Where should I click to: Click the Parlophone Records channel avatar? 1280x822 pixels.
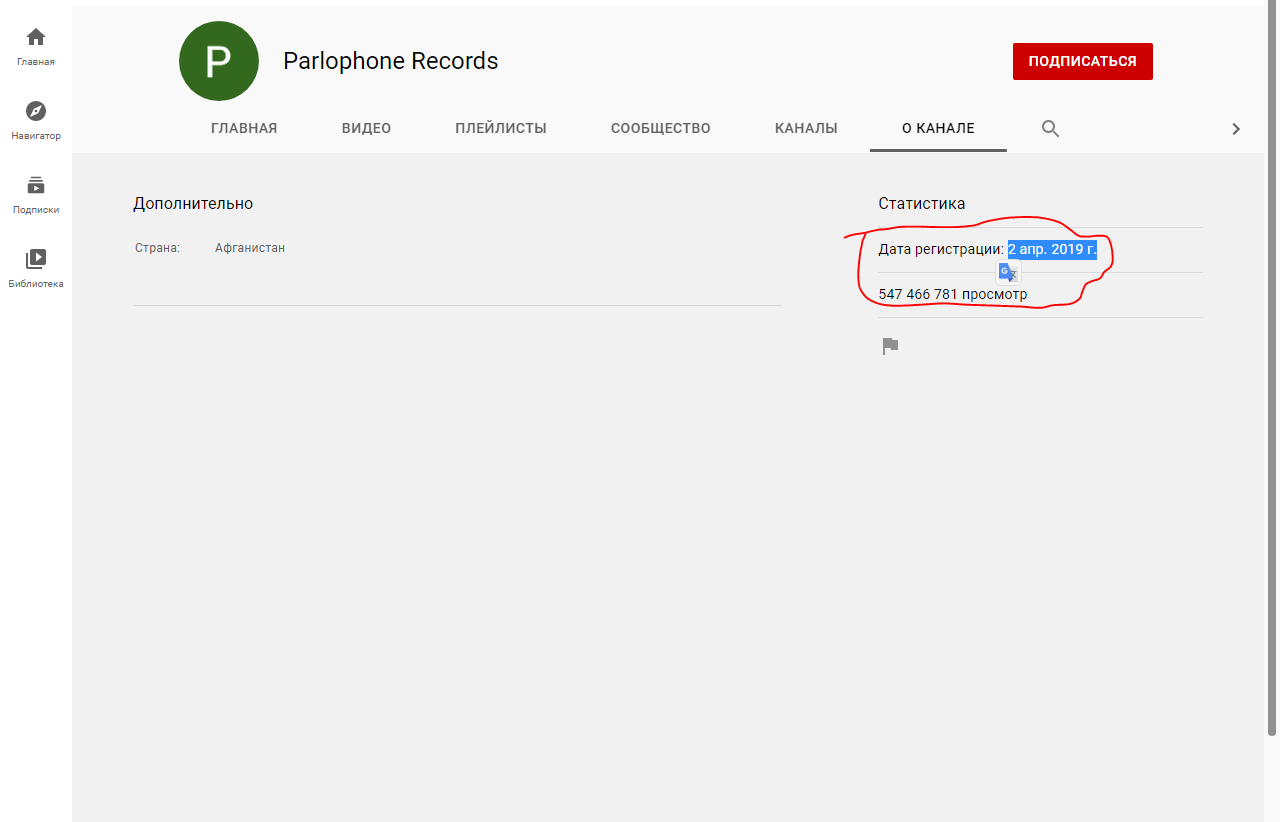[x=219, y=61]
